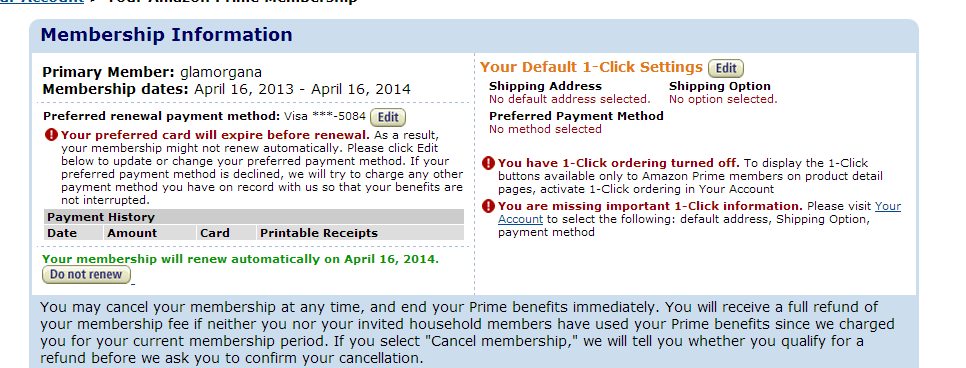The width and height of the screenshot is (966, 368).
Task: Click the Do not renew button
Action: click(x=86, y=275)
